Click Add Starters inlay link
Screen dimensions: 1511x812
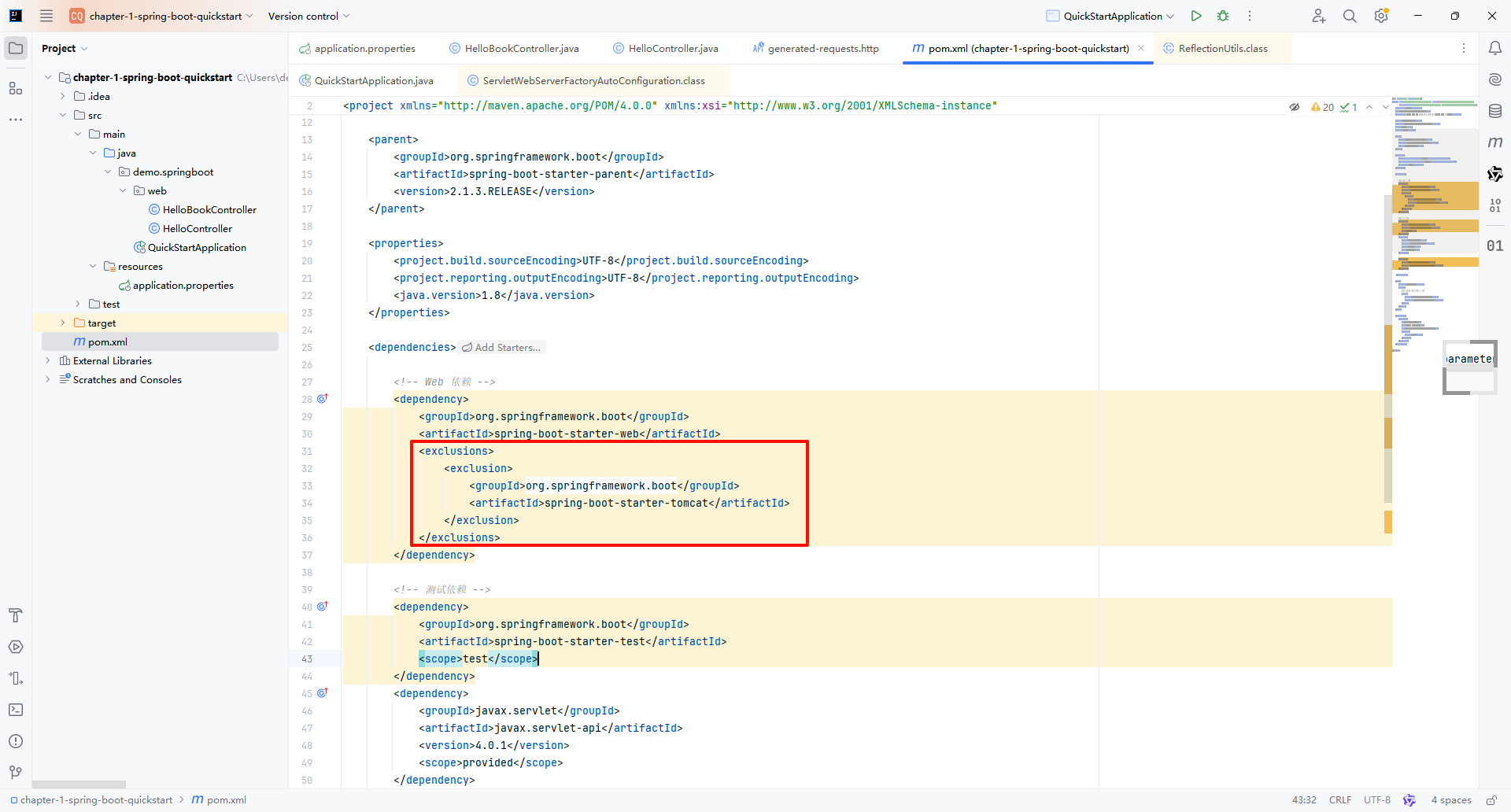(501, 347)
